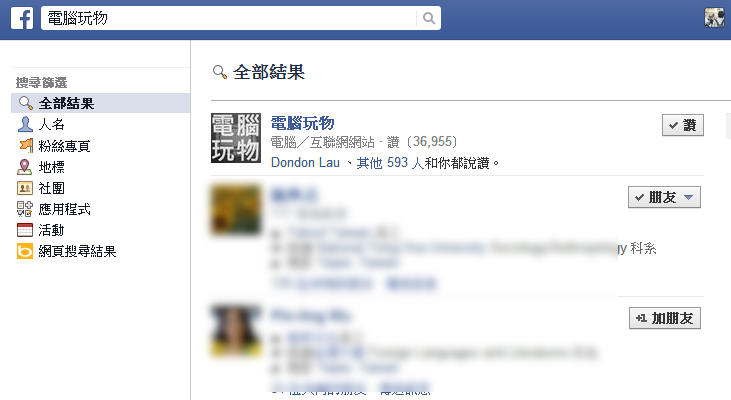
Task: Click the 電腦玩物 page thumbnail
Action: point(235,138)
